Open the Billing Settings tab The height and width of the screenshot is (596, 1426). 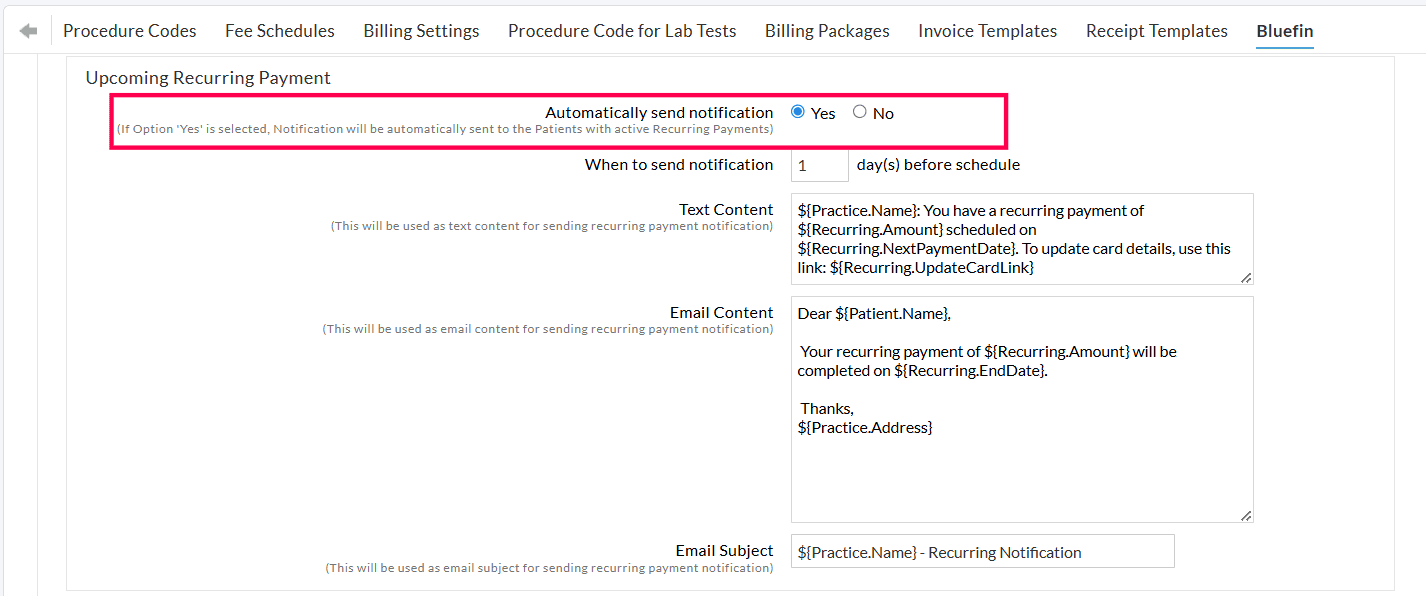click(420, 30)
